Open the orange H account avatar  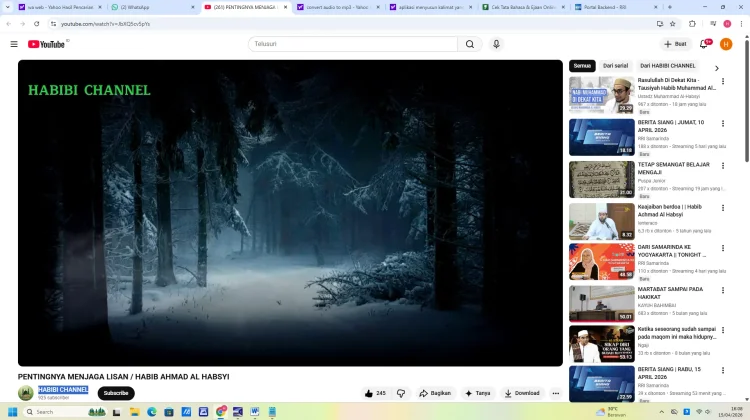[x=726, y=44]
